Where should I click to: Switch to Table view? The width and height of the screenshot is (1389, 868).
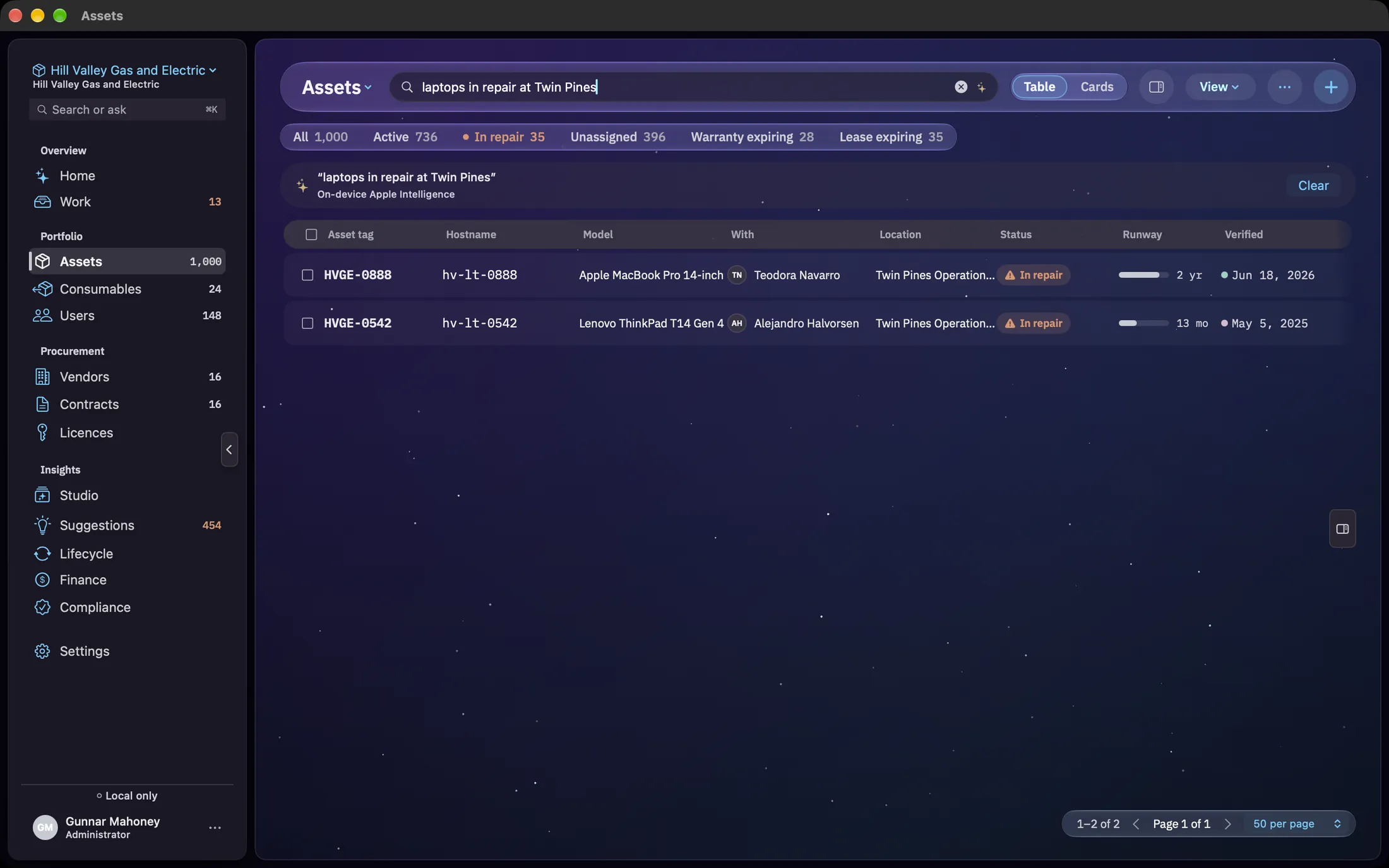tap(1039, 86)
